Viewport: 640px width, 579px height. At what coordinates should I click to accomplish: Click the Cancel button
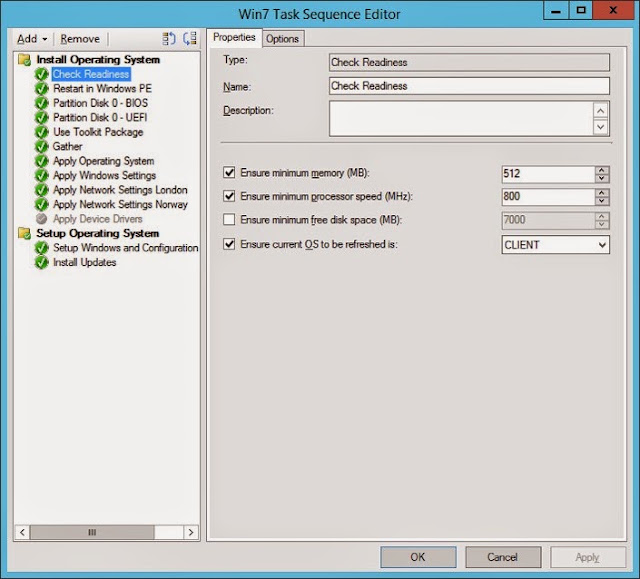click(x=503, y=557)
